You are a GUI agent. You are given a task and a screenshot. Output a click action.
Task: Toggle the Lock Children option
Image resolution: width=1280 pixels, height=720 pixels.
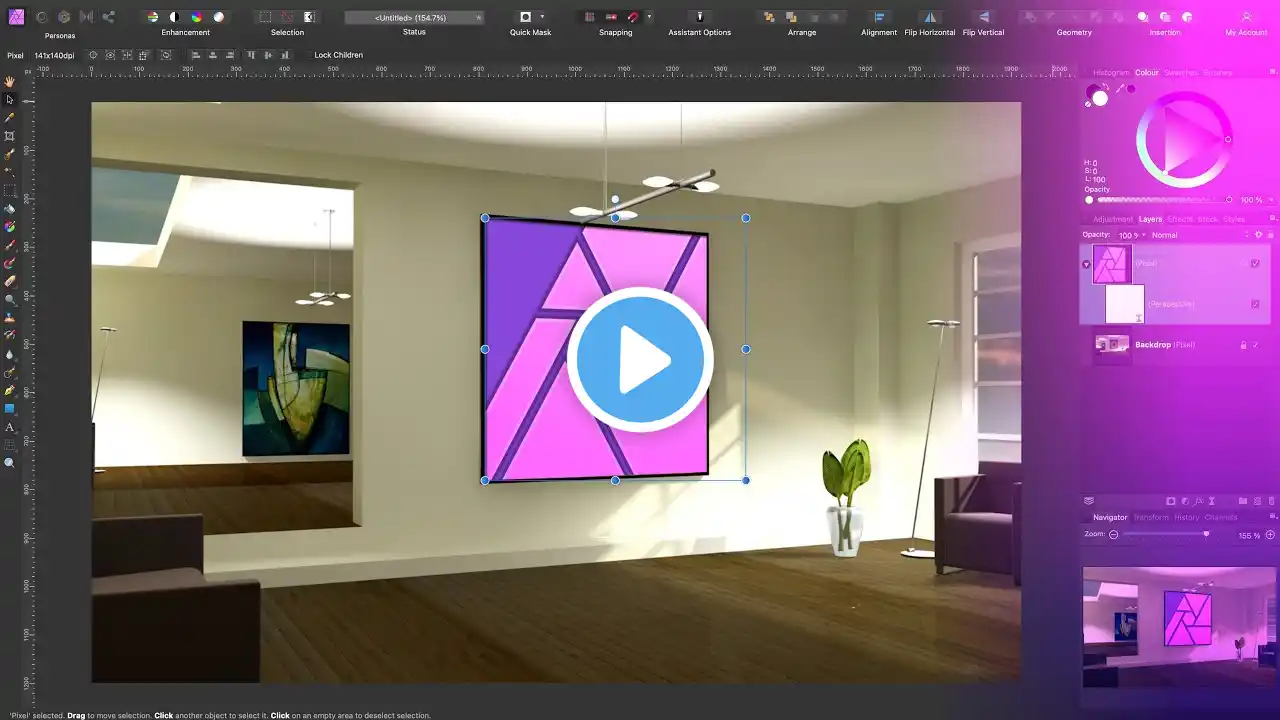tap(338, 55)
